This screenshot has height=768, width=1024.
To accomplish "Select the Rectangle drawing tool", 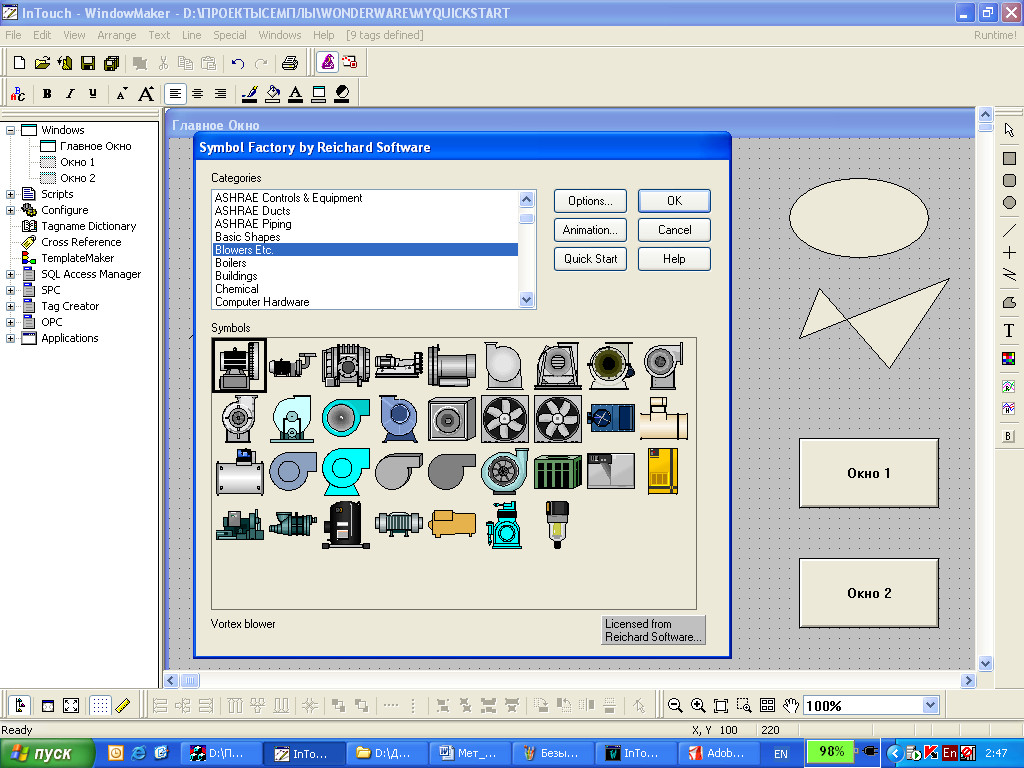I will (x=1009, y=158).
